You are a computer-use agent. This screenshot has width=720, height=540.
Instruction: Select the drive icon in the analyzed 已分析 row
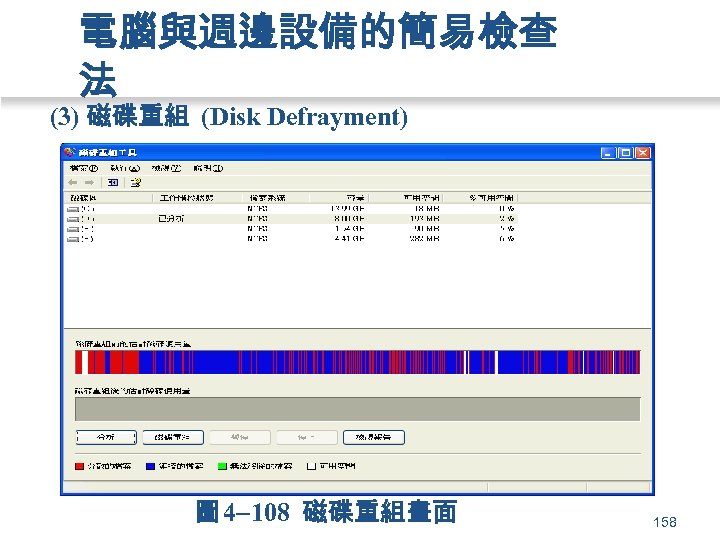point(73,219)
